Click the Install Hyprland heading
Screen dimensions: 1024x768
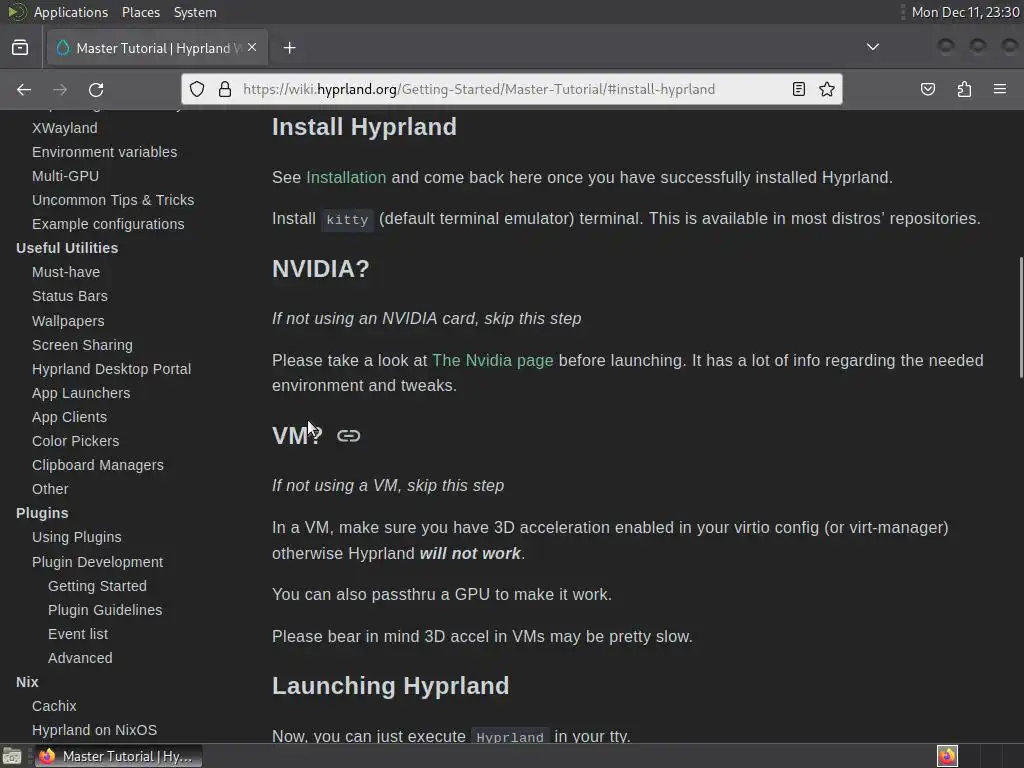coord(364,127)
